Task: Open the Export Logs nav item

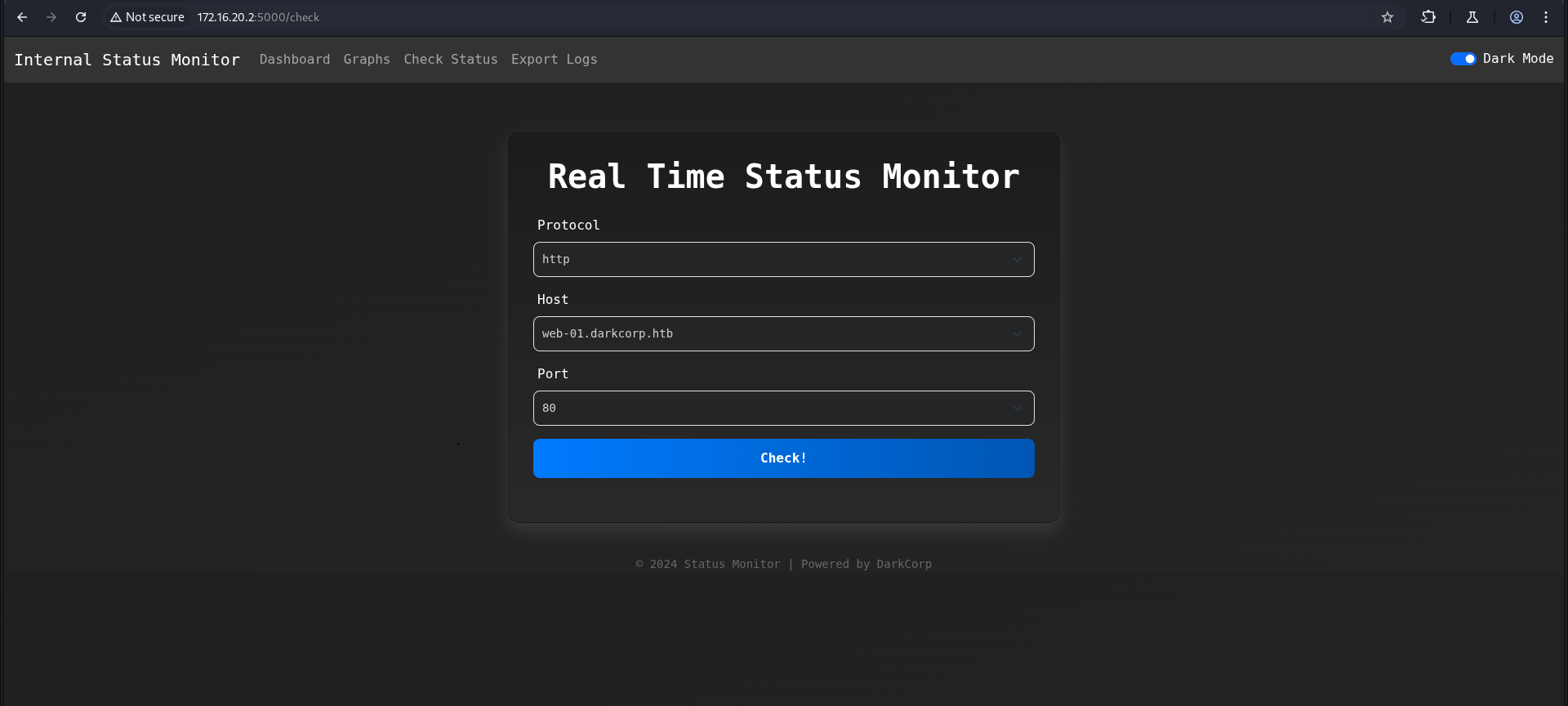Action: [x=554, y=60]
